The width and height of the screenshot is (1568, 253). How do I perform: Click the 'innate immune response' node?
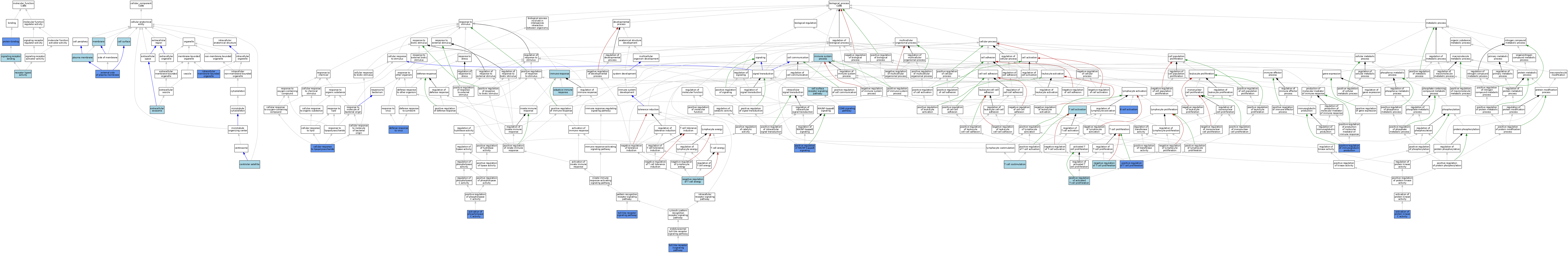pos(528,110)
